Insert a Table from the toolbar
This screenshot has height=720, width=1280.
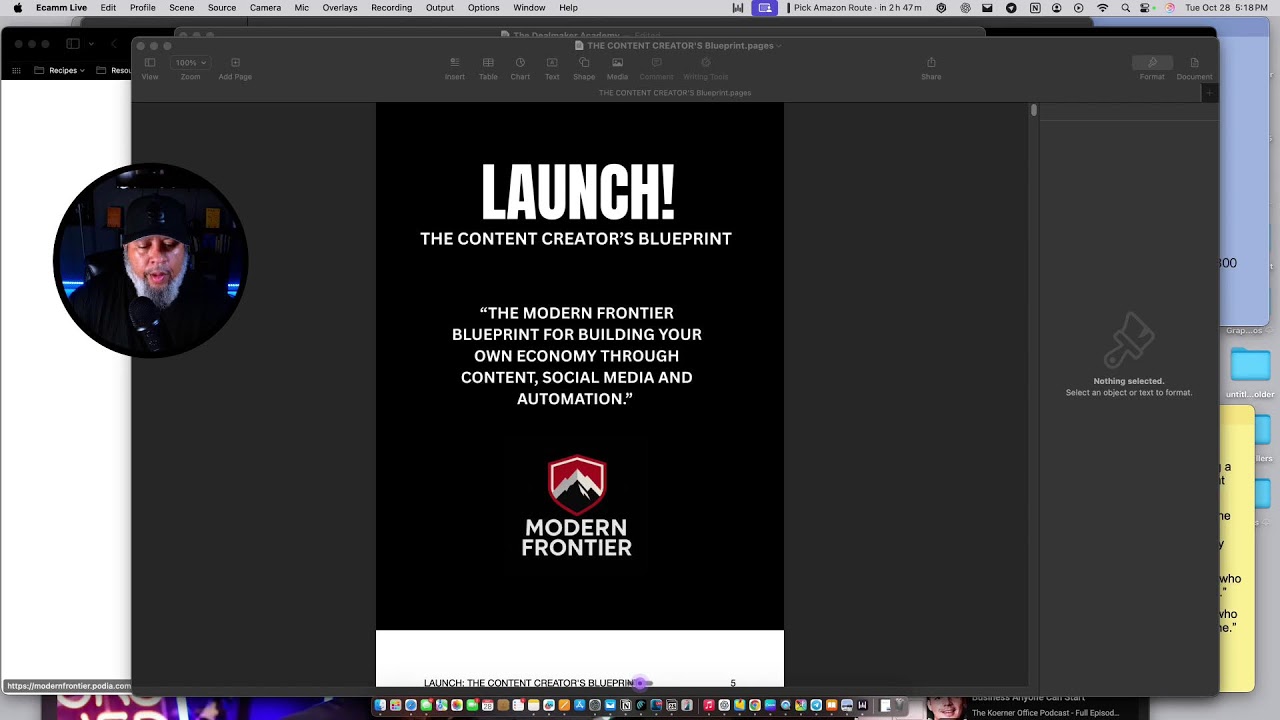point(488,68)
